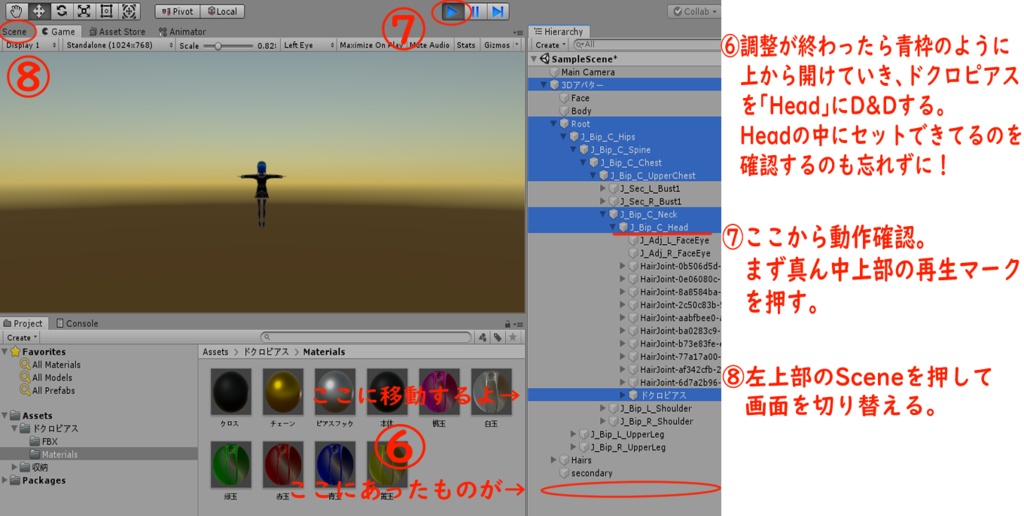Open the Hierarchy Create dropdown
This screenshot has width=1024, height=516.
pos(551,45)
